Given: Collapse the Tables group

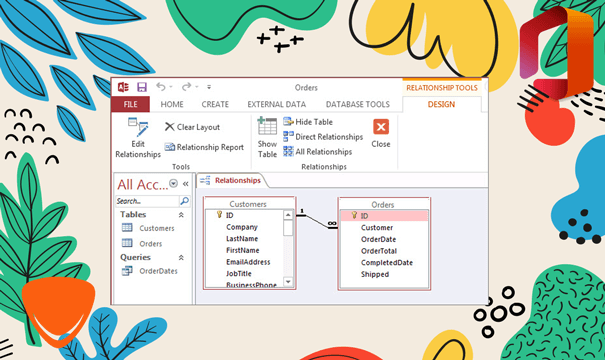Looking at the screenshot, I should tap(181, 215).
